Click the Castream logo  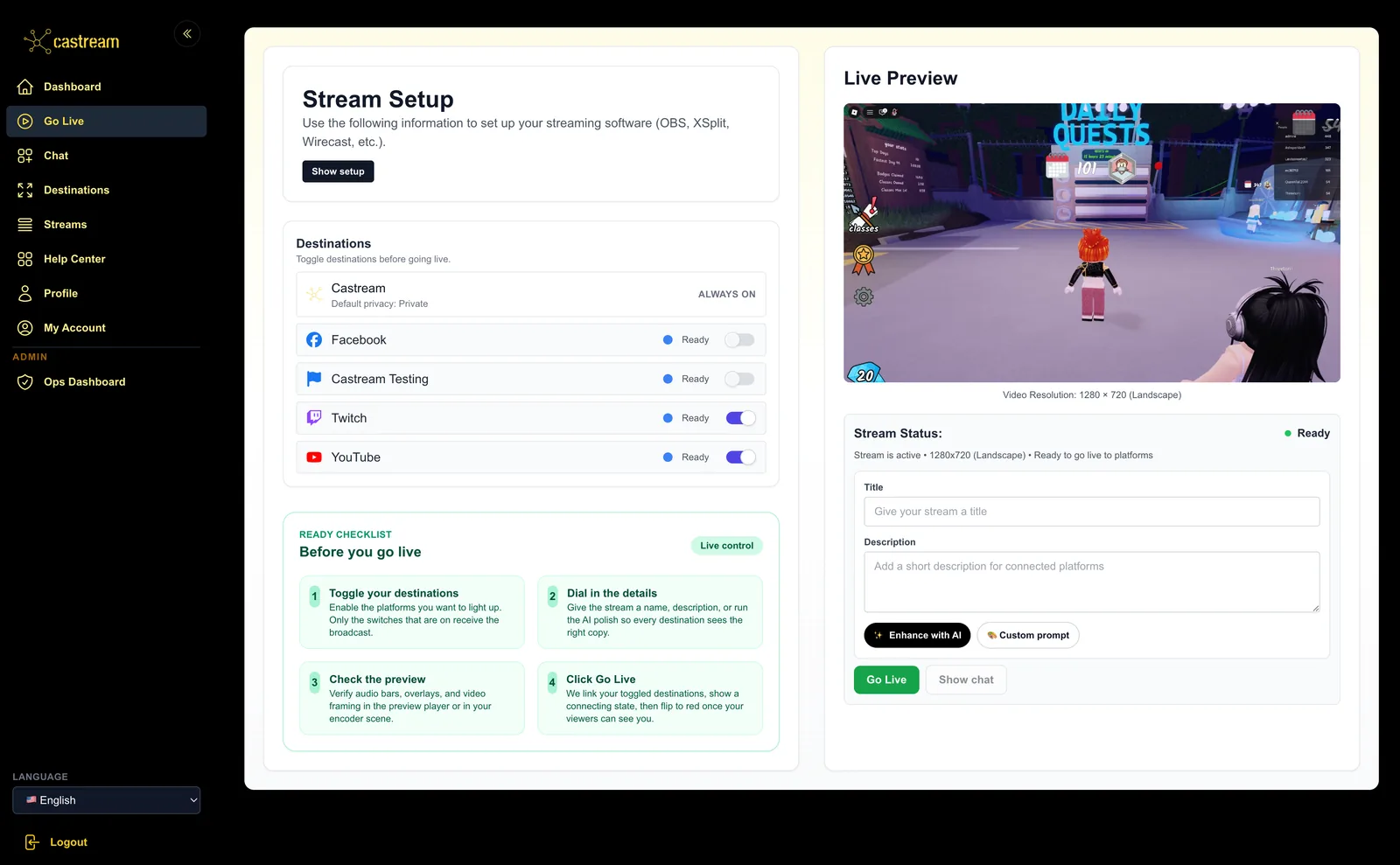point(72,39)
